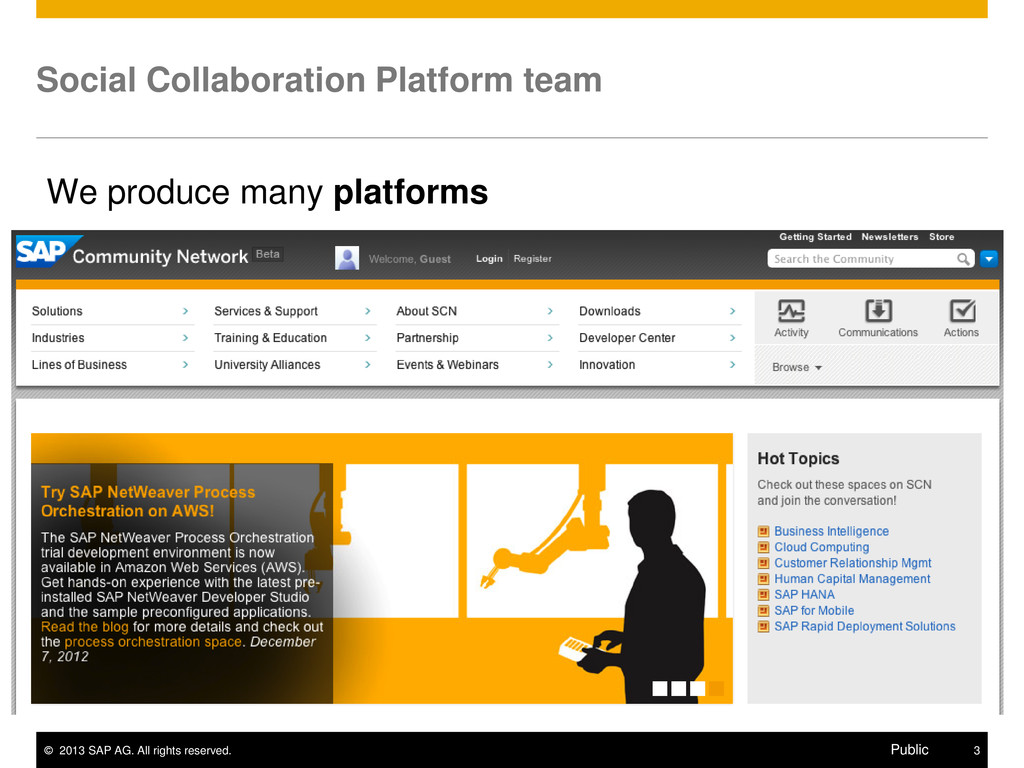Open the Cloud Computing hot topic
This screenshot has width=1024, height=768.
tap(822, 547)
